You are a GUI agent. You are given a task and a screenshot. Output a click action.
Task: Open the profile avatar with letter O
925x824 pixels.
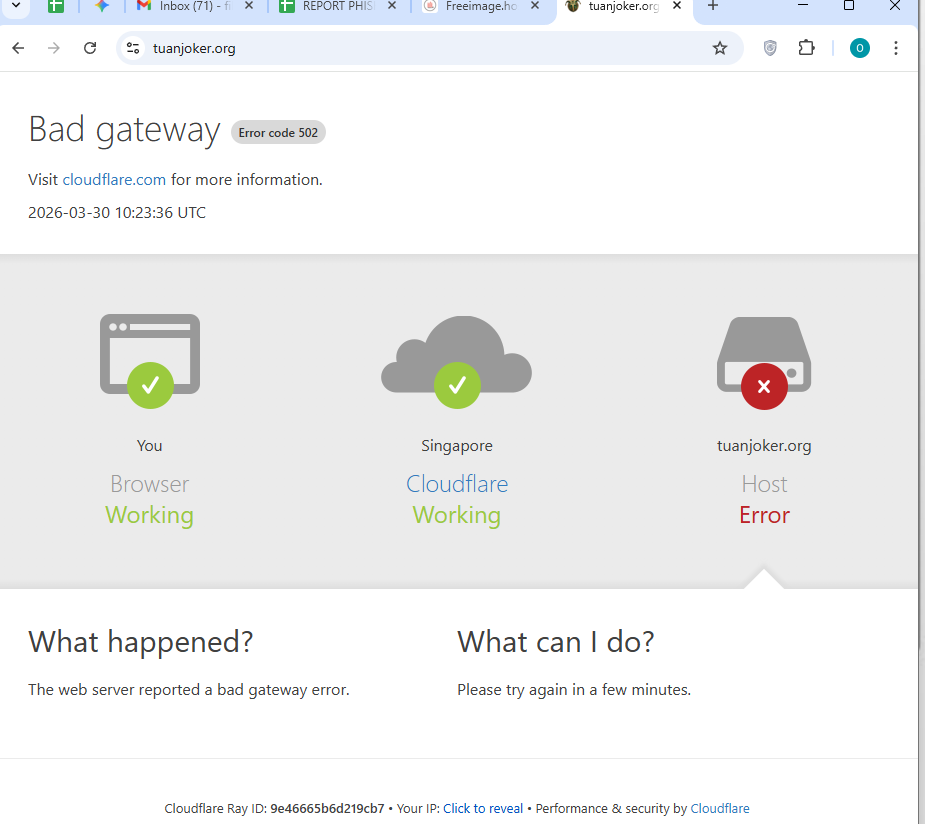pos(860,48)
